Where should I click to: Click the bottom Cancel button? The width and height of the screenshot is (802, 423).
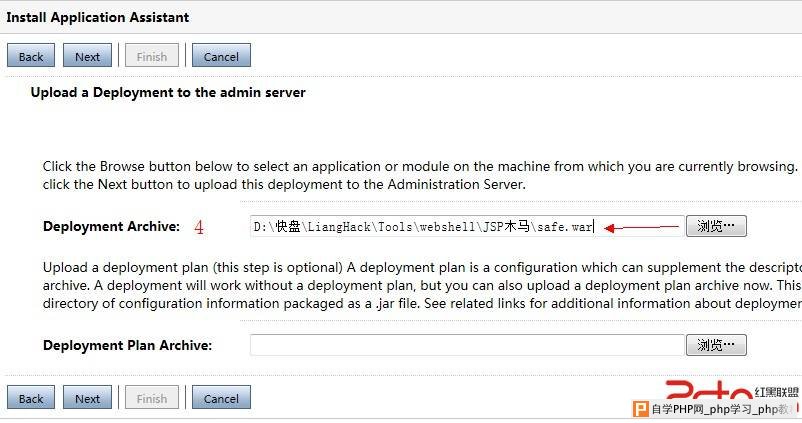221,397
